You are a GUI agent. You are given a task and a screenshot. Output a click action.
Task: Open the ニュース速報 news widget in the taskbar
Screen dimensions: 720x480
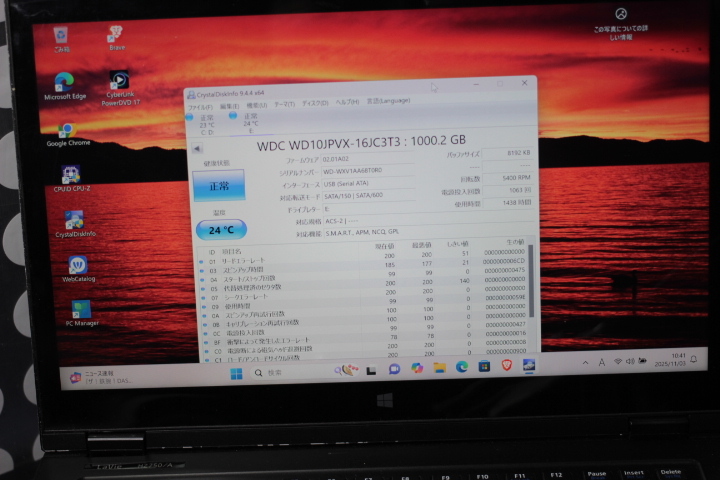click(x=101, y=378)
